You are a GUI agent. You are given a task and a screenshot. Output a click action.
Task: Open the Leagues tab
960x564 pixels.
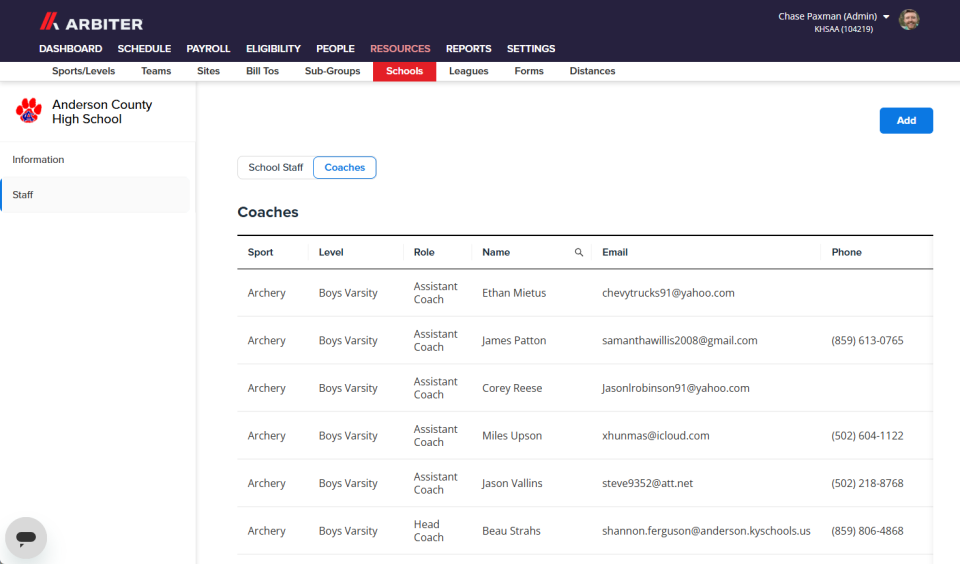[468, 71]
